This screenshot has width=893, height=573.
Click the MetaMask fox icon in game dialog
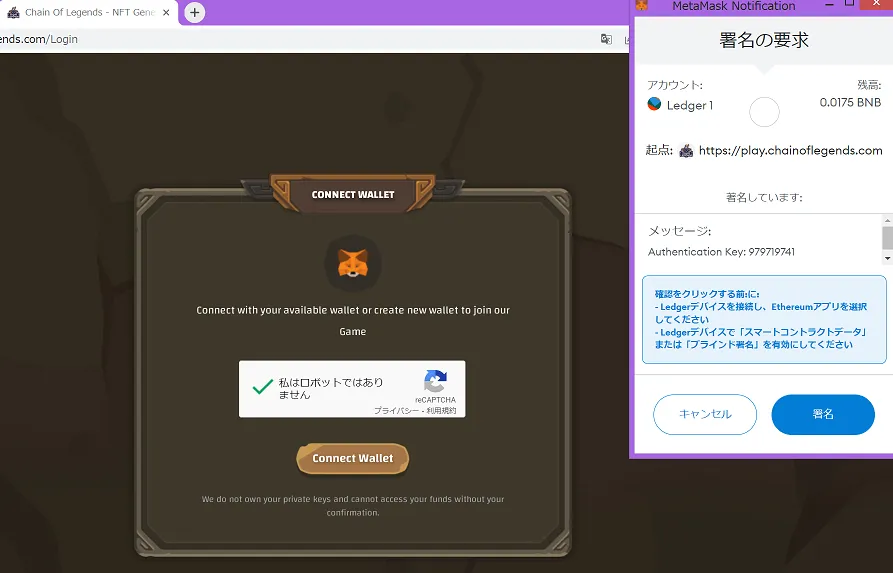click(x=353, y=264)
